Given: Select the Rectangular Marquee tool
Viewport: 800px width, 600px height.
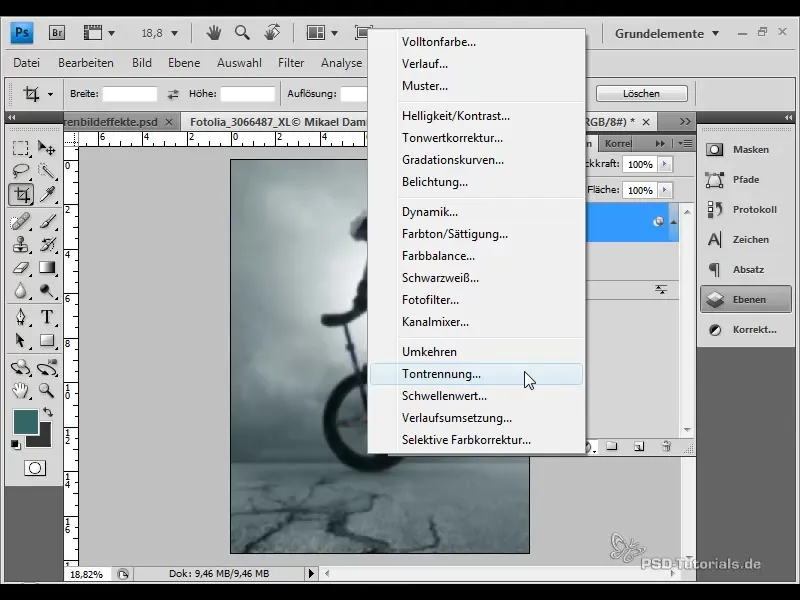Looking at the screenshot, I should click(20, 148).
